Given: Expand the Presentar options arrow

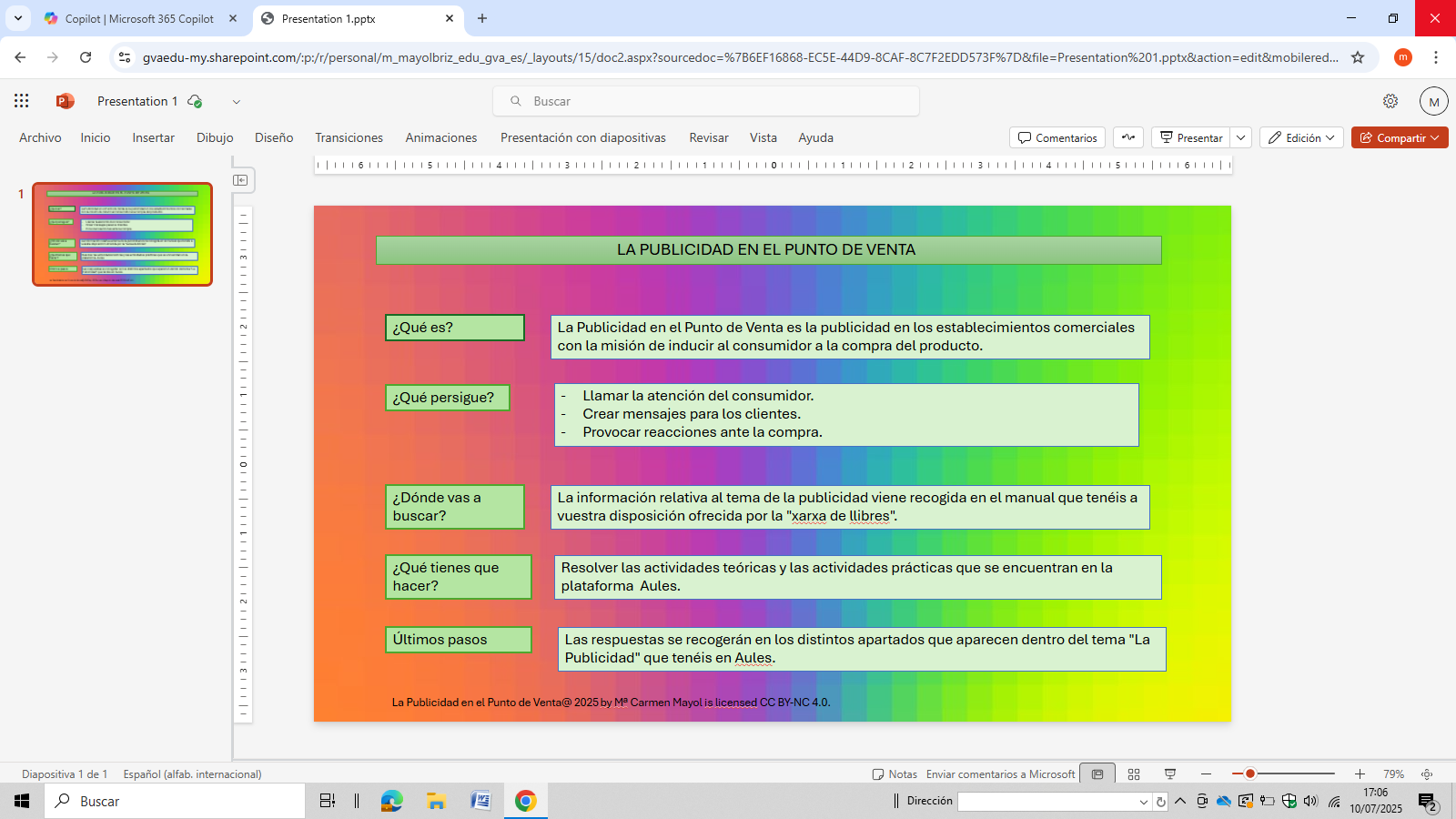Looking at the screenshot, I should 1241,137.
